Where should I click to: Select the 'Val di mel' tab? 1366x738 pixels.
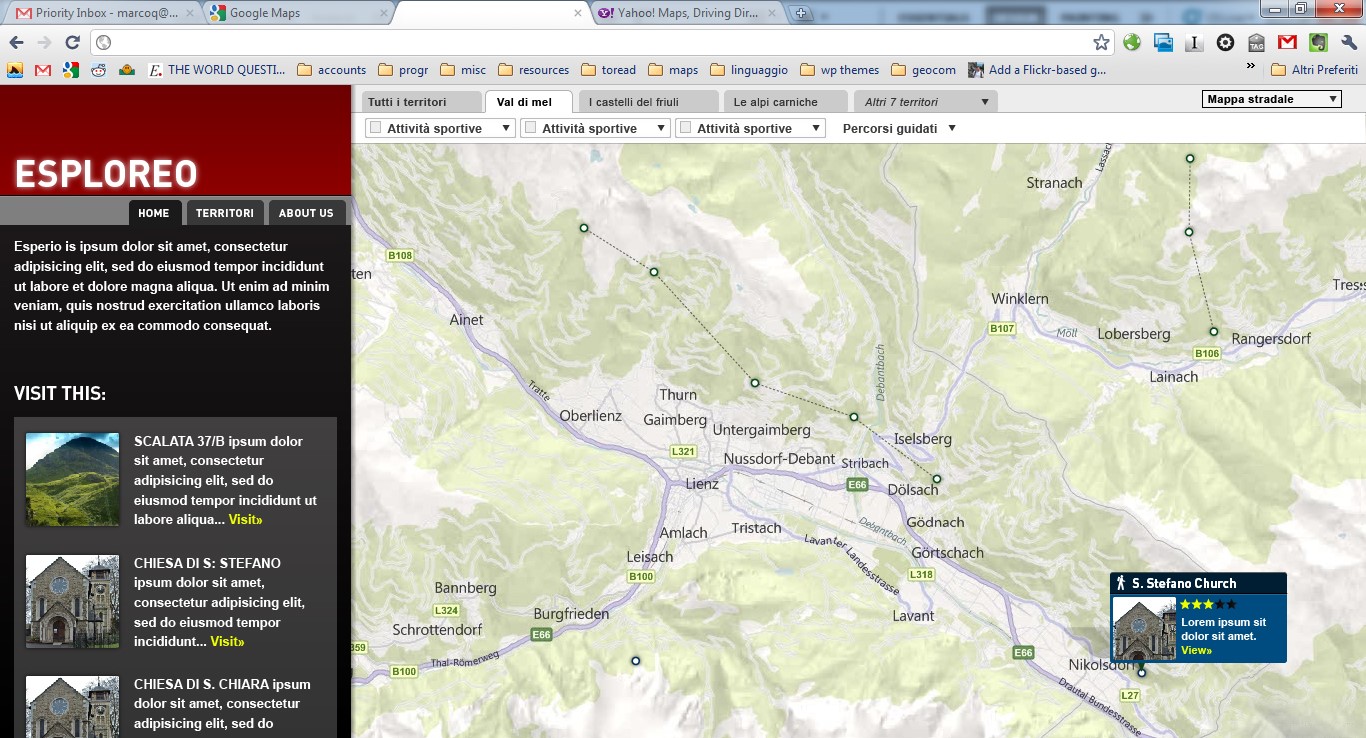[x=528, y=102]
